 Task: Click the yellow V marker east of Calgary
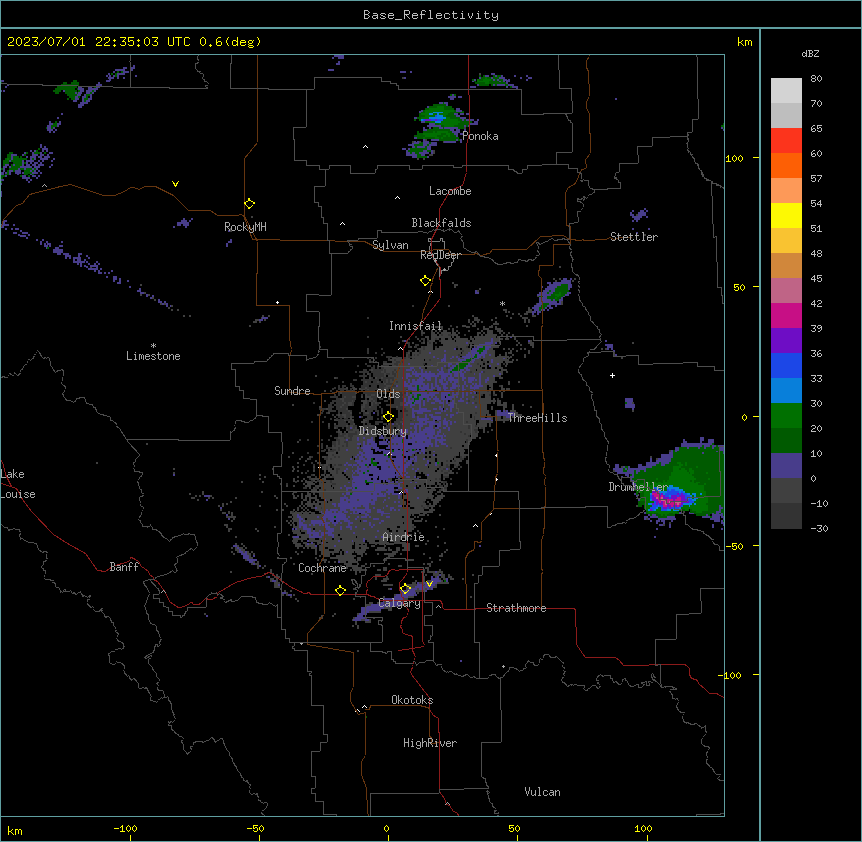[429, 584]
